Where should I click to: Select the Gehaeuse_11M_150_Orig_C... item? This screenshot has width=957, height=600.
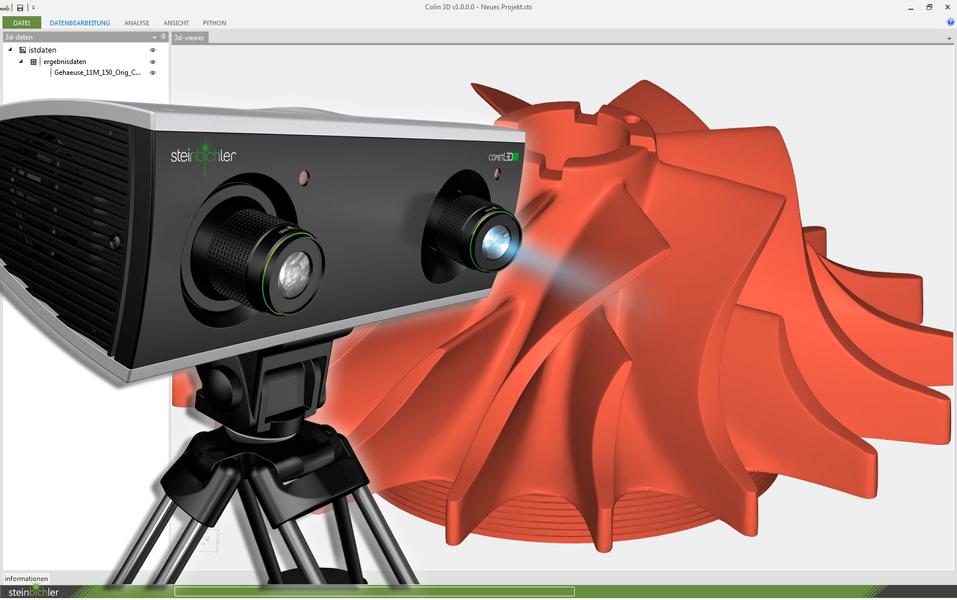[x=98, y=73]
